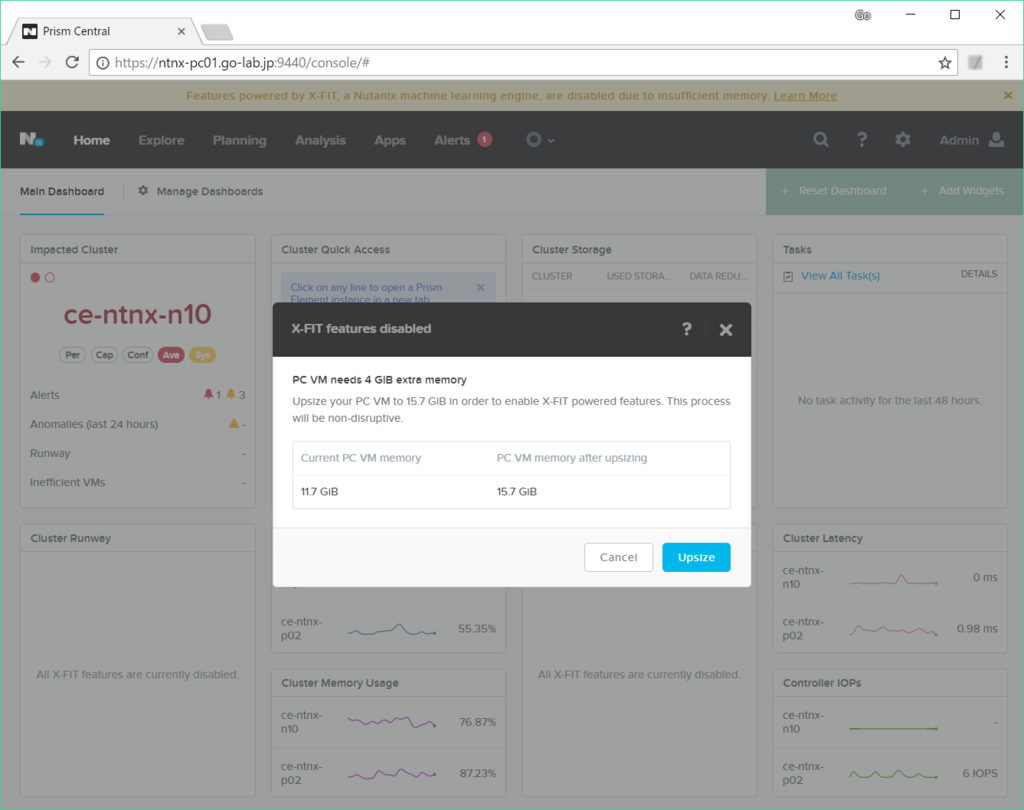1024x810 pixels.
Task: Click the Per health badge
Action: tap(72, 355)
